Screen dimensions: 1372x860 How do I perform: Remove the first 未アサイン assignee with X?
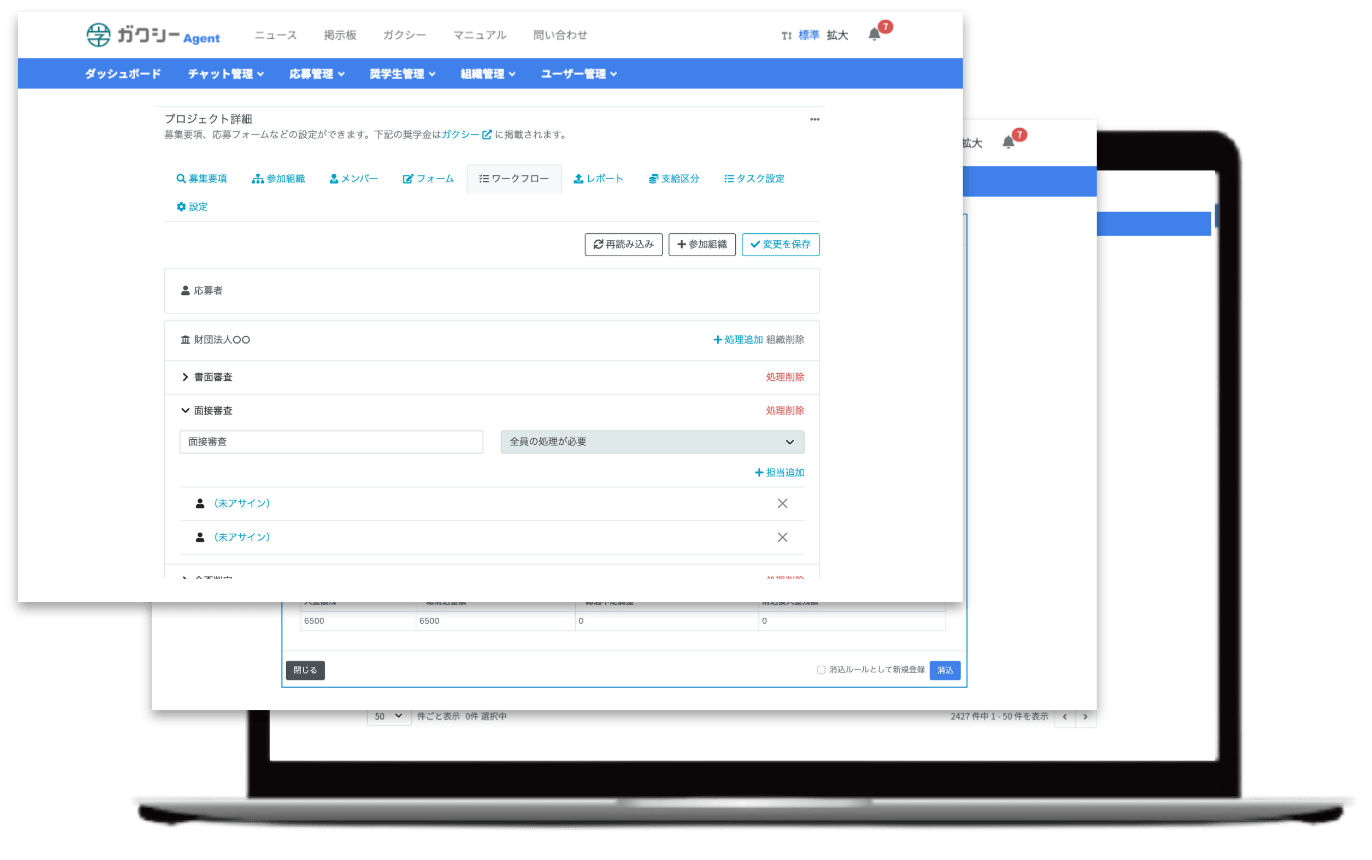click(782, 503)
